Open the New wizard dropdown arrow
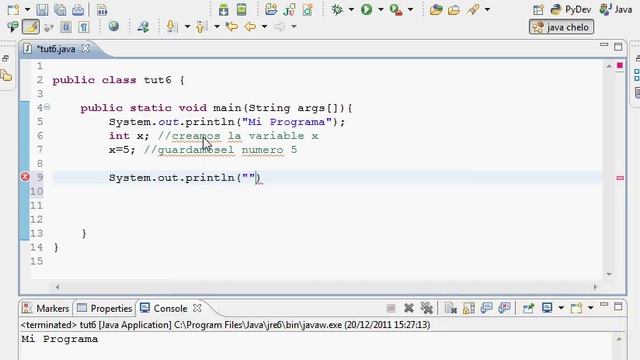Screen dimensions: 640x360 click(x=27, y=9)
